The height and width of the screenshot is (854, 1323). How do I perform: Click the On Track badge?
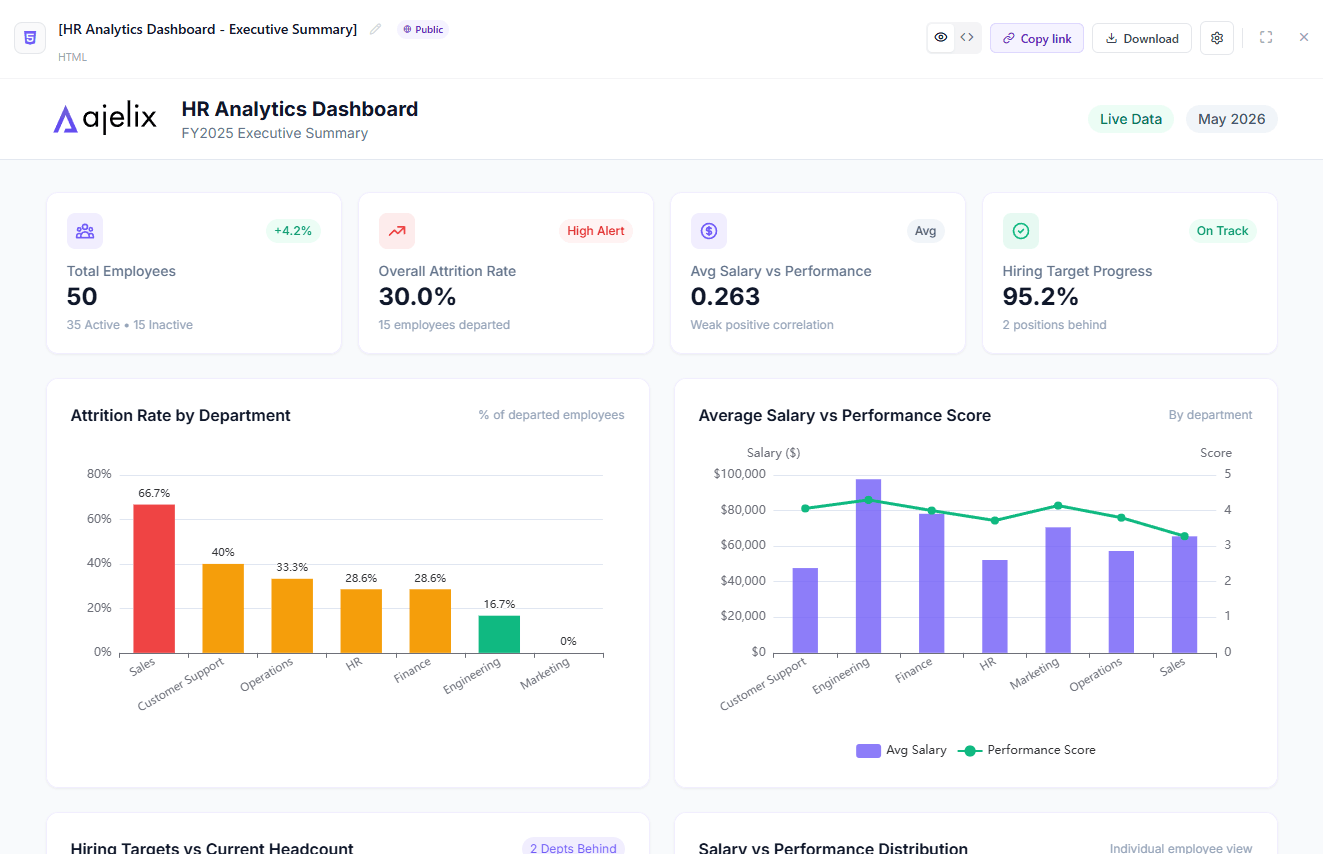[x=1223, y=231]
